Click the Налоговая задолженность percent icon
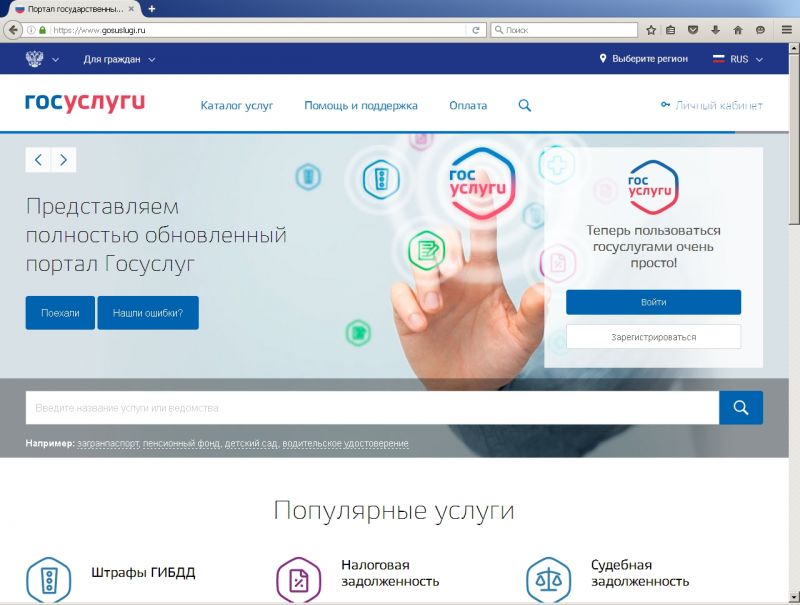This screenshot has width=800, height=605. (x=298, y=579)
